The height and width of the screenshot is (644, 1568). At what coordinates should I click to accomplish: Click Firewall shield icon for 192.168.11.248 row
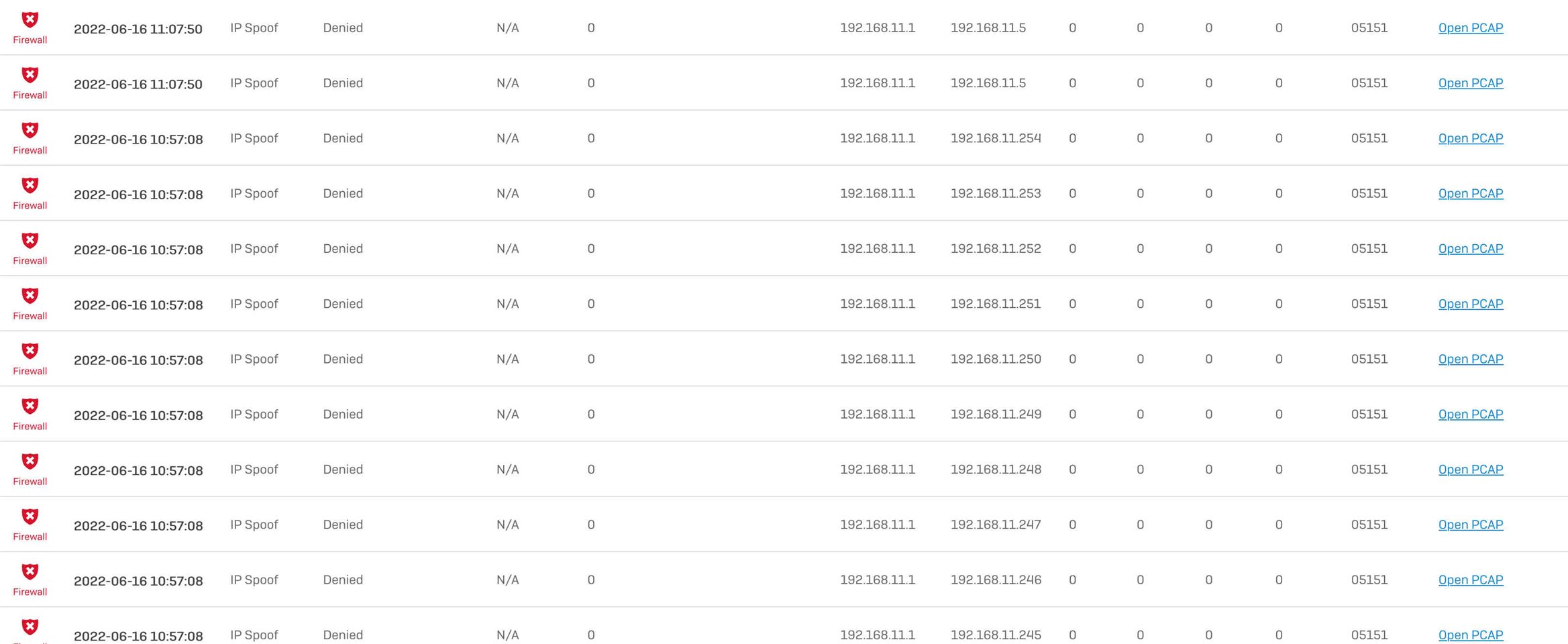point(30,462)
